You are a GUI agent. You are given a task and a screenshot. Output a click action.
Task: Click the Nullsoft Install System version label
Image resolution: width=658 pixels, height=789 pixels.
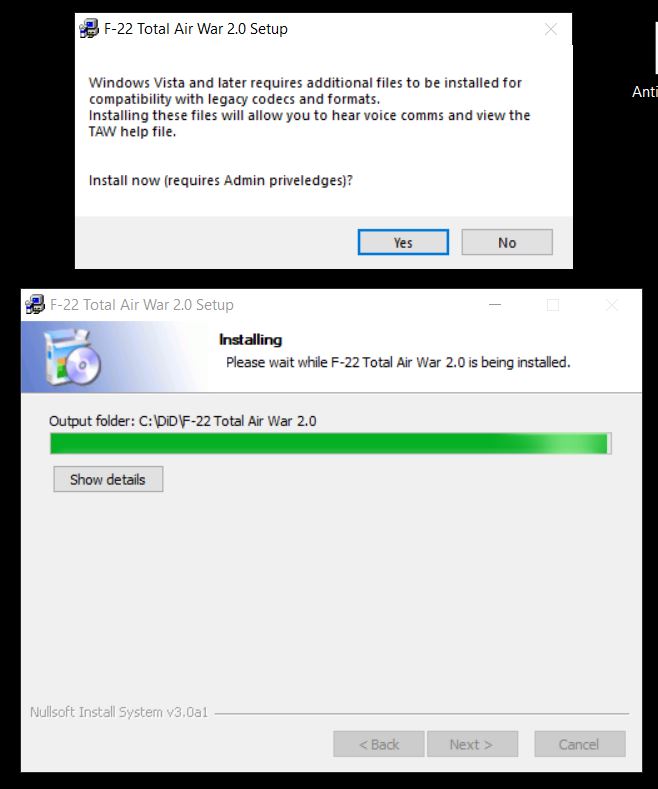pyautogui.click(x=119, y=712)
